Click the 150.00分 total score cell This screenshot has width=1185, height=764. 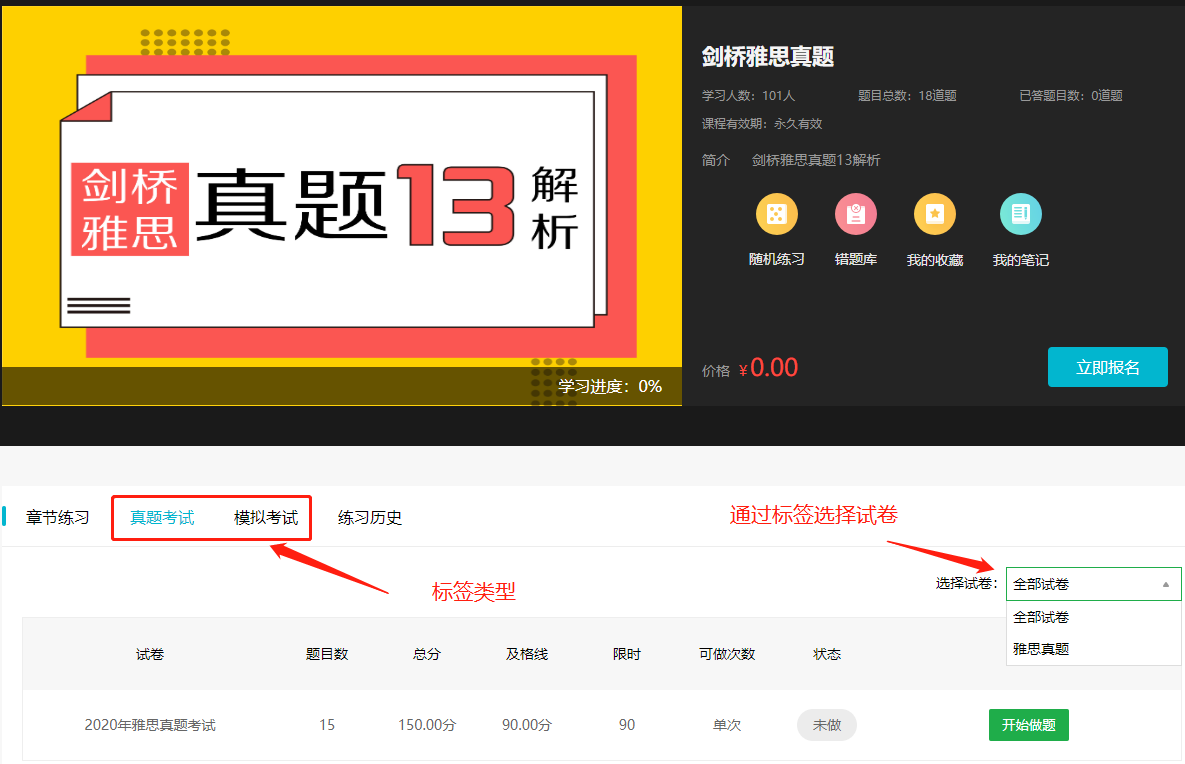pyautogui.click(x=427, y=725)
